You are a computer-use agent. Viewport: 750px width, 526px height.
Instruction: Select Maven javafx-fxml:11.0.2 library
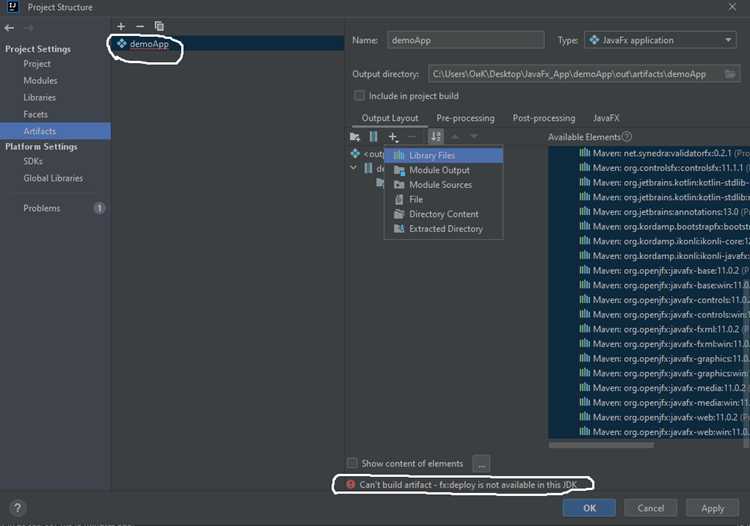click(x=664, y=329)
